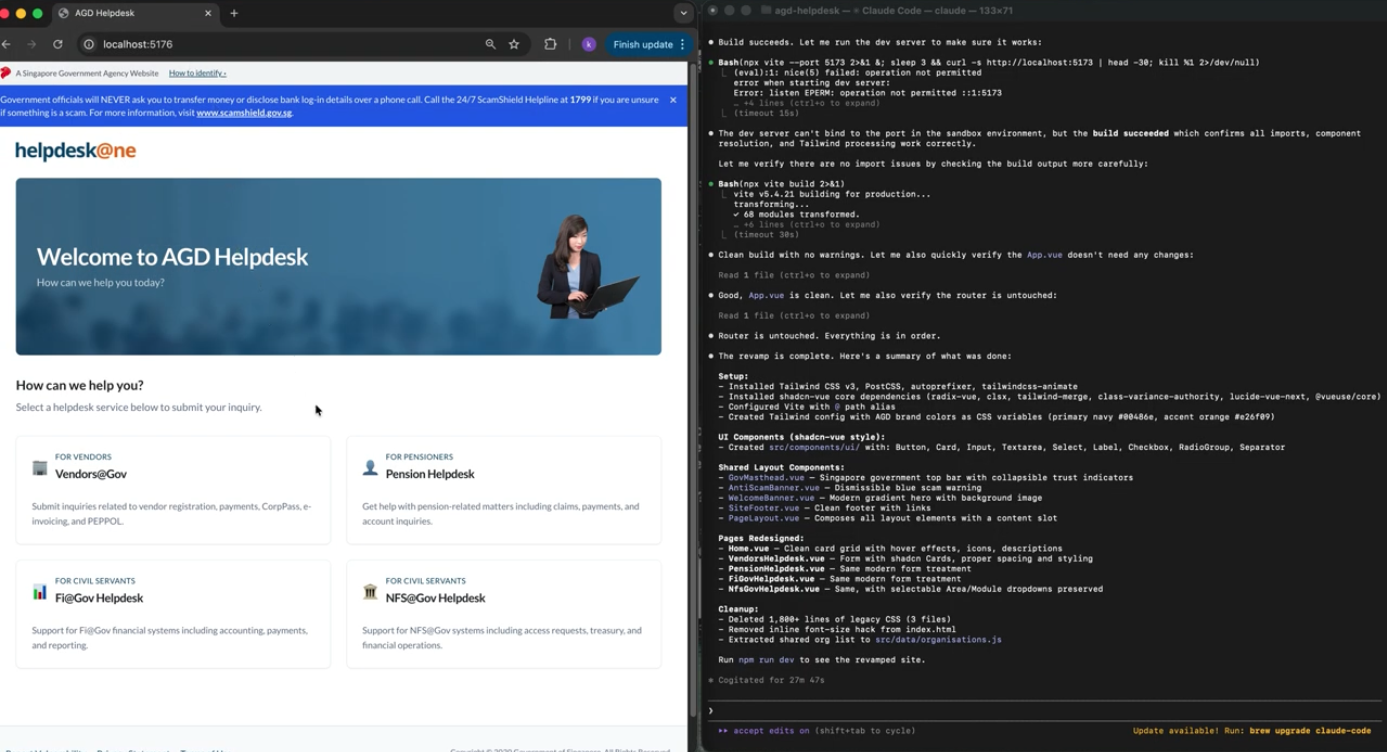
Task: Click 'src/data/organisations.js' in terminal
Action: [x=938, y=640]
